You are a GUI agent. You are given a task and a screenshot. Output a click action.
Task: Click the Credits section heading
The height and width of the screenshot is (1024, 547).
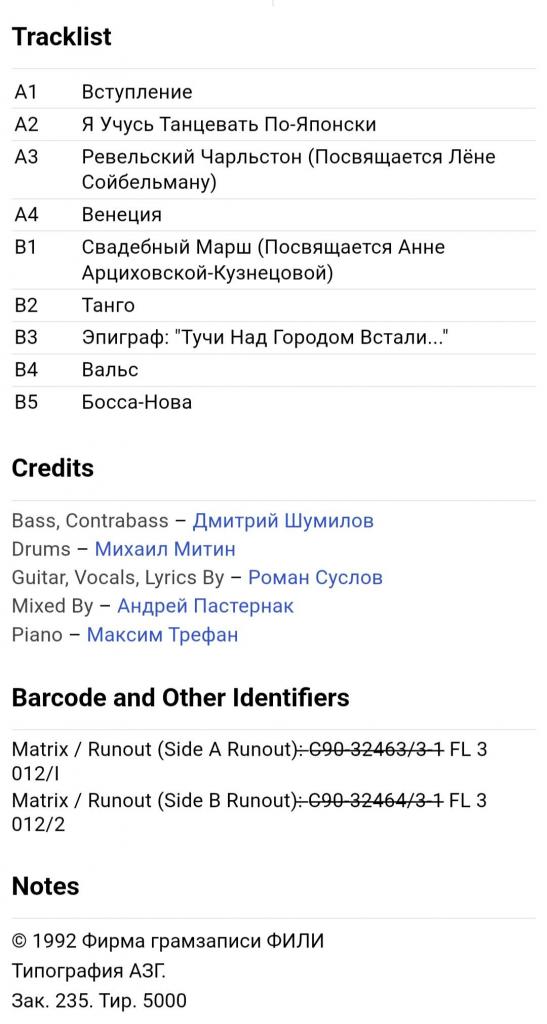tap(53, 468)
